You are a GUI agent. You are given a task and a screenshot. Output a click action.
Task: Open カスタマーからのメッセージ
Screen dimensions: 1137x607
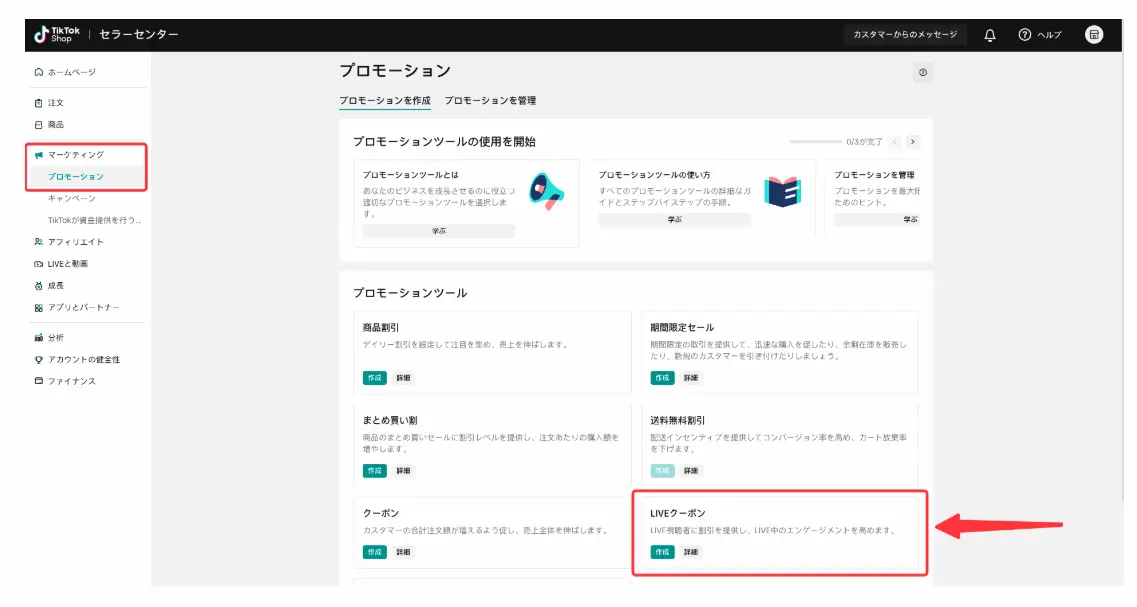tap(905, 35)
